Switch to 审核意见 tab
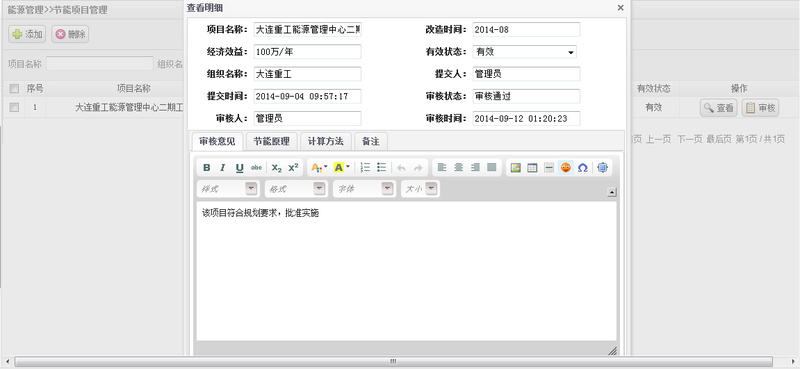800x369 pixels. click(x=217, y=141)
